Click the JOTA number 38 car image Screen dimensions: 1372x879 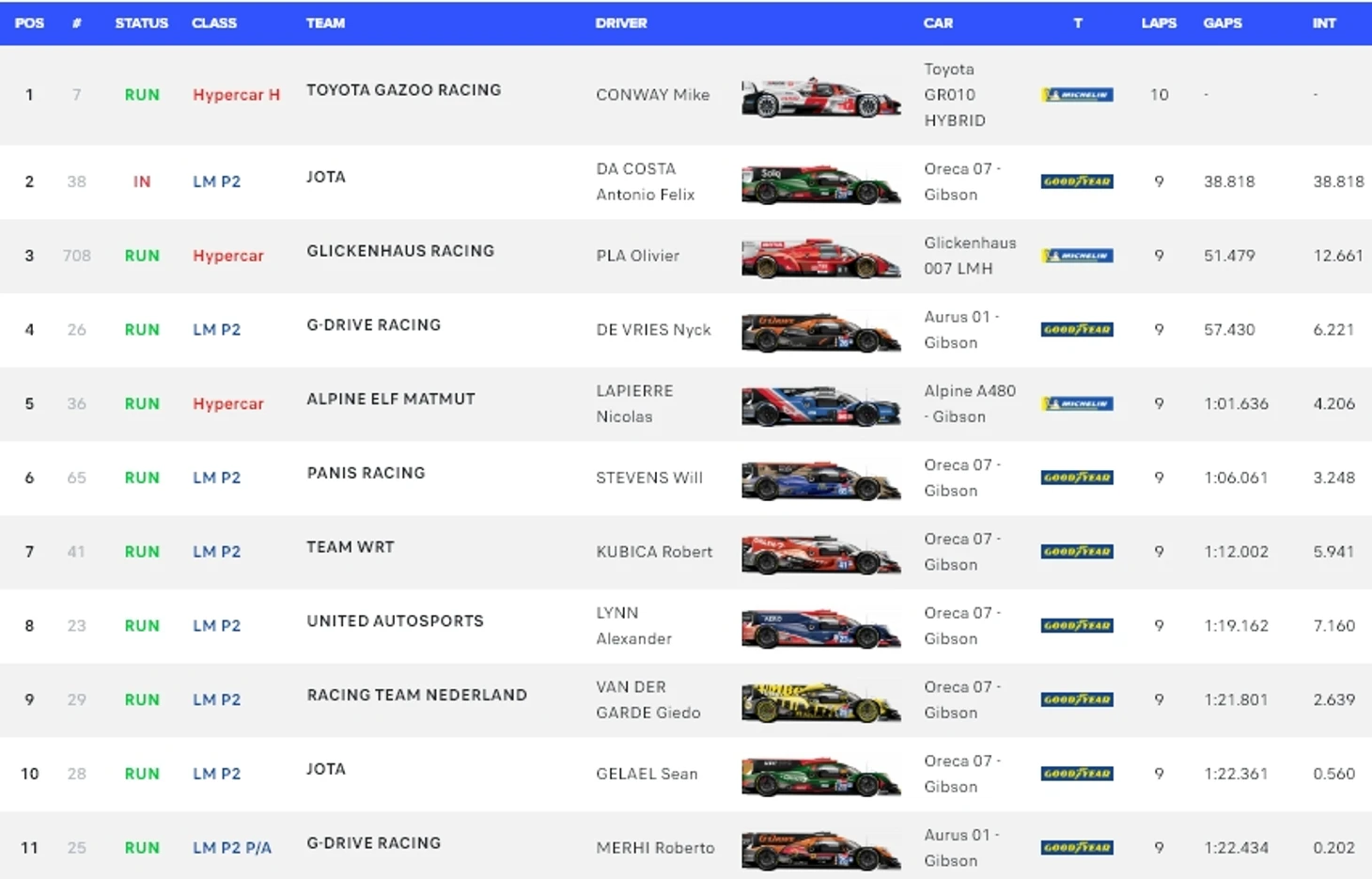pyautogui.click(x=820, y=184)
